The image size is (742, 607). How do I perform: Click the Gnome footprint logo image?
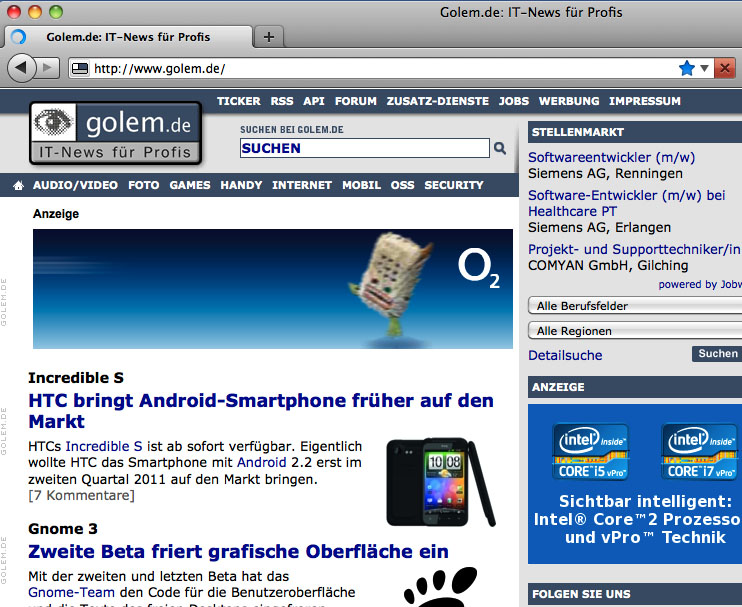(x=441, y=587)
